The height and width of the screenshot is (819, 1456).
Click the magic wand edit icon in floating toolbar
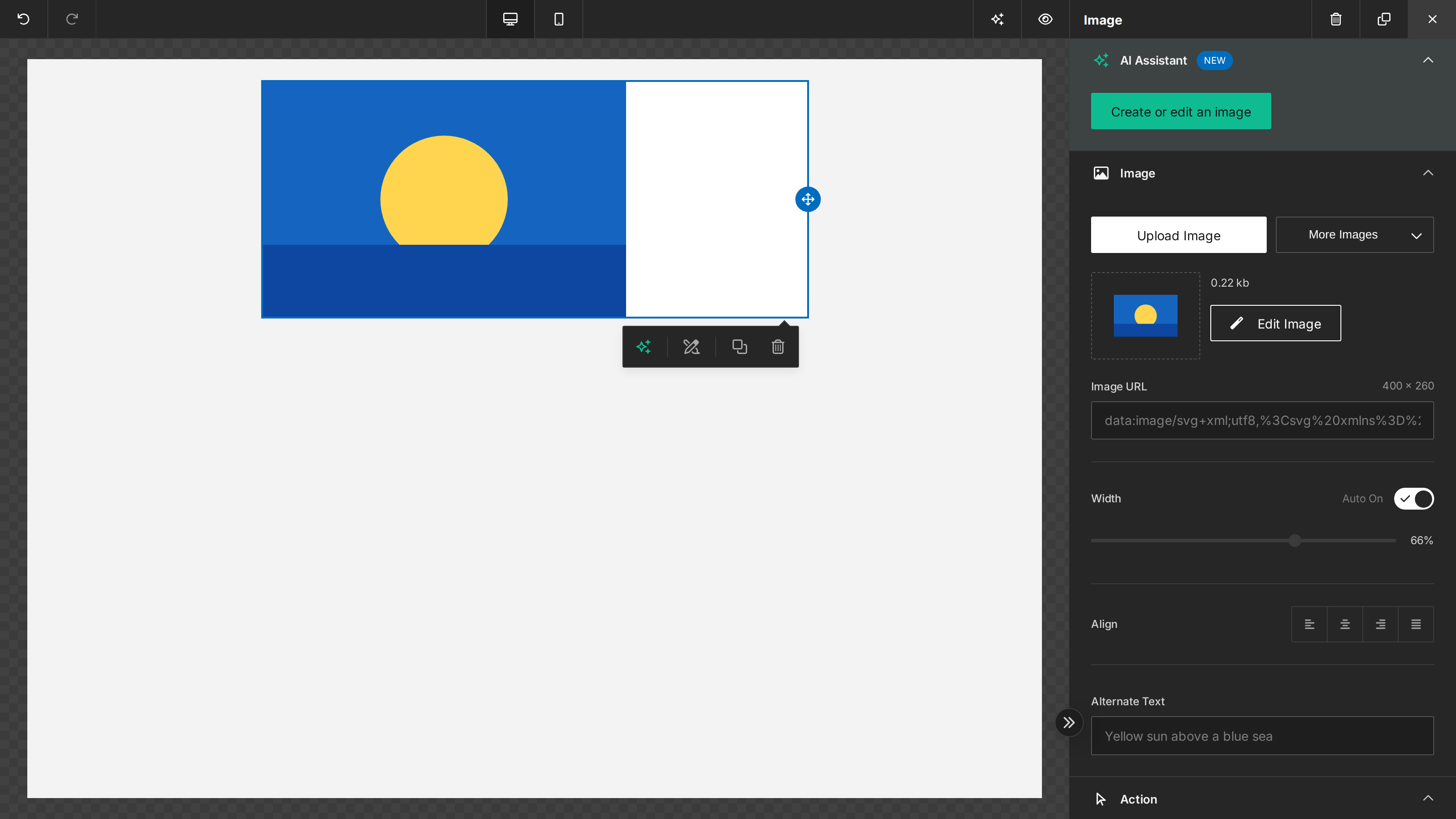click(691, 346)
